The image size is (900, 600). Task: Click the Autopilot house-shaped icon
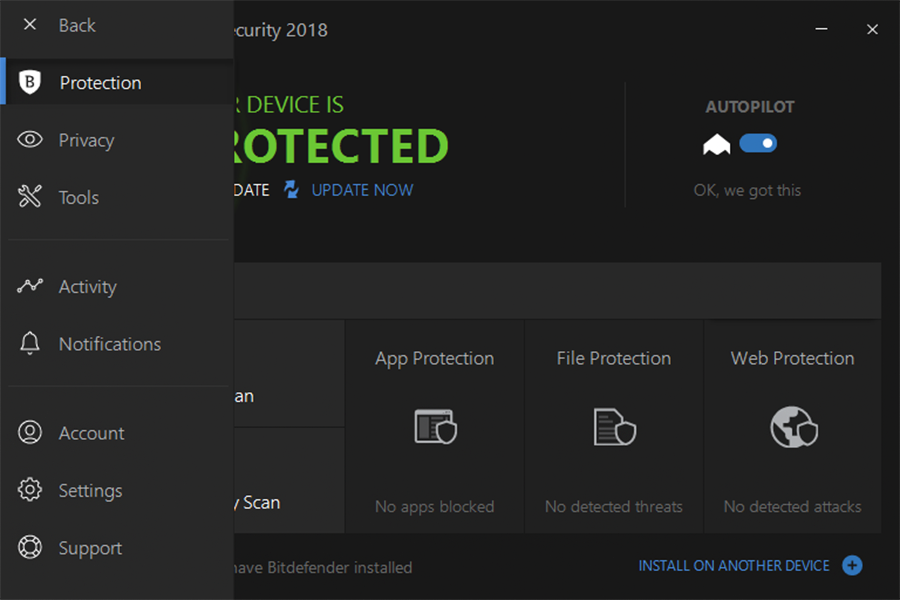(716, 144)
